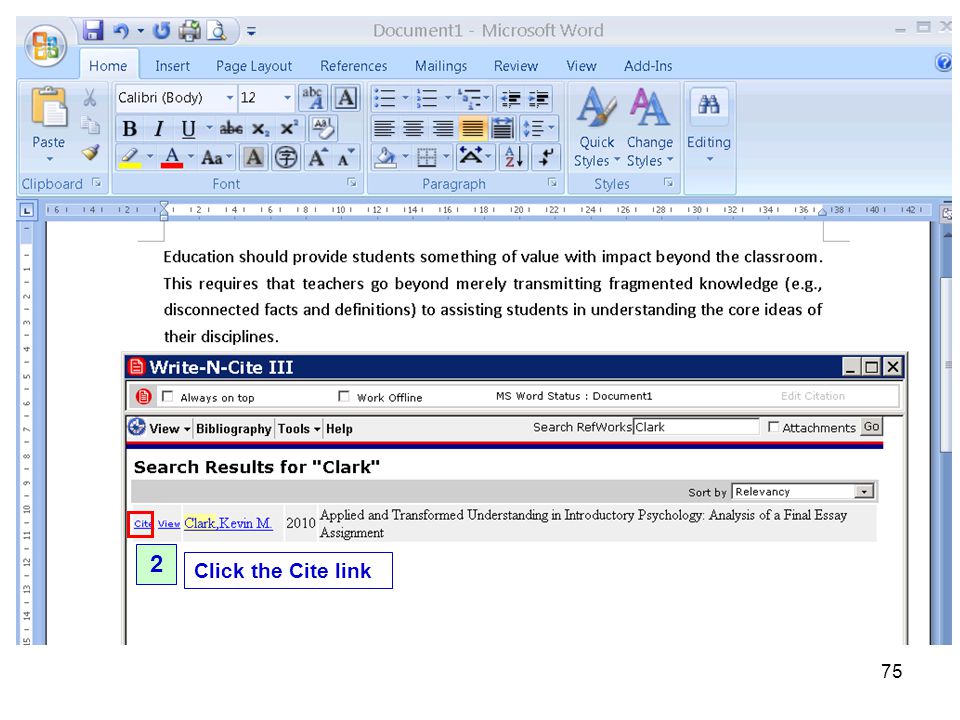Cut selection with scissors icon
960x720 pixels.
click(x=90, y=97)
